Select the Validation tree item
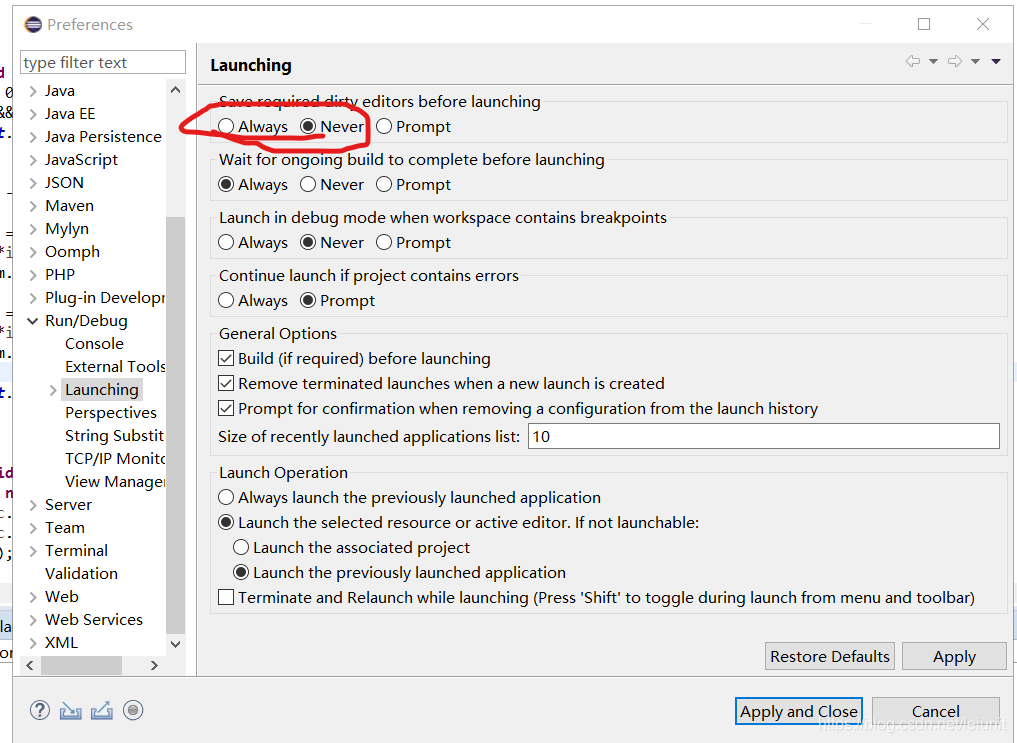1017x743 pixels. (x=81, y=574)
